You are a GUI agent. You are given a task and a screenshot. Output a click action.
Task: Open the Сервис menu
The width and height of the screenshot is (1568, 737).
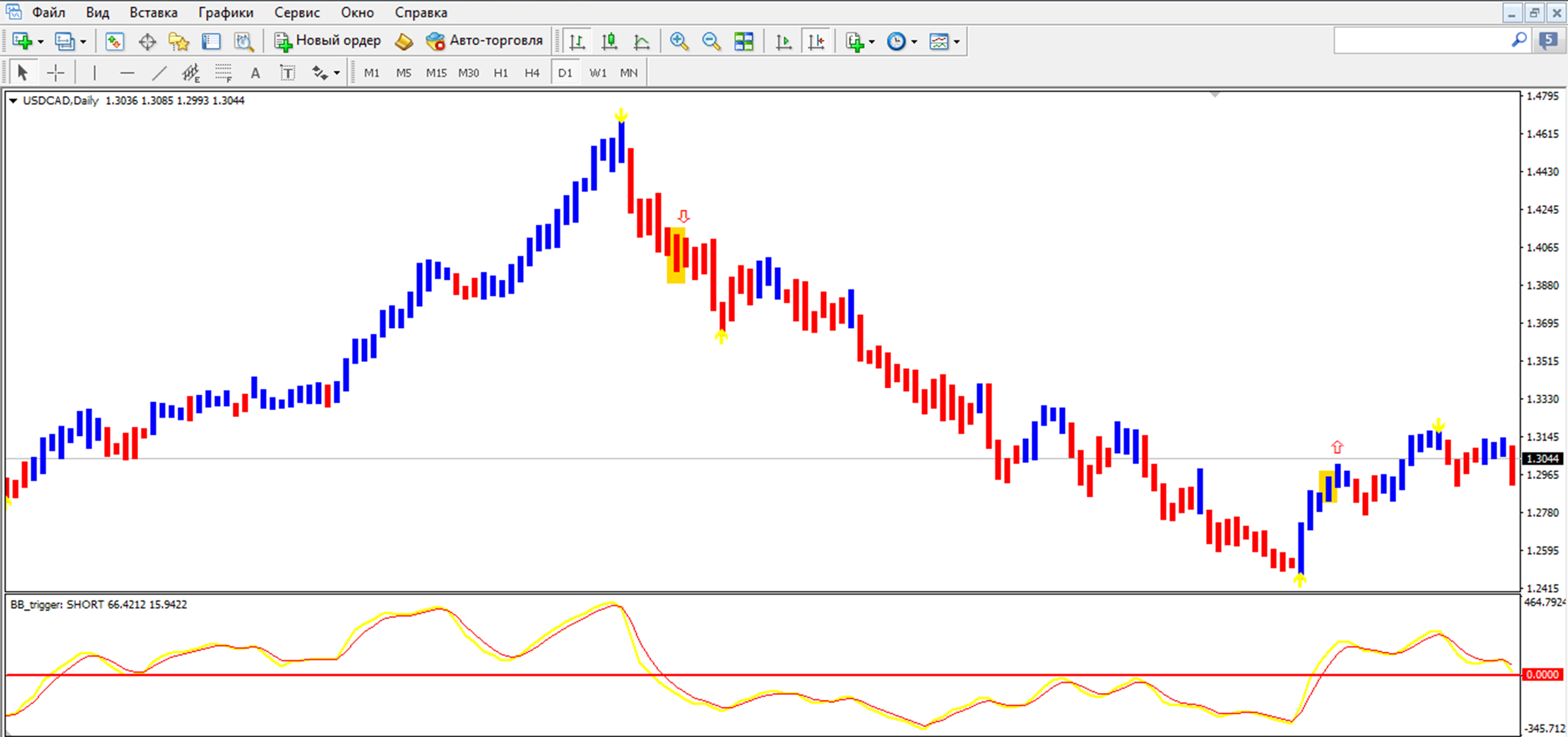tap(297, 13)
